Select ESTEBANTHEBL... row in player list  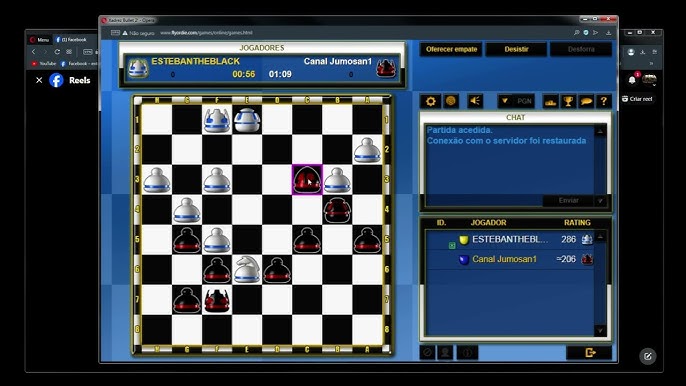pyautogui.click(x=510, y=239)
